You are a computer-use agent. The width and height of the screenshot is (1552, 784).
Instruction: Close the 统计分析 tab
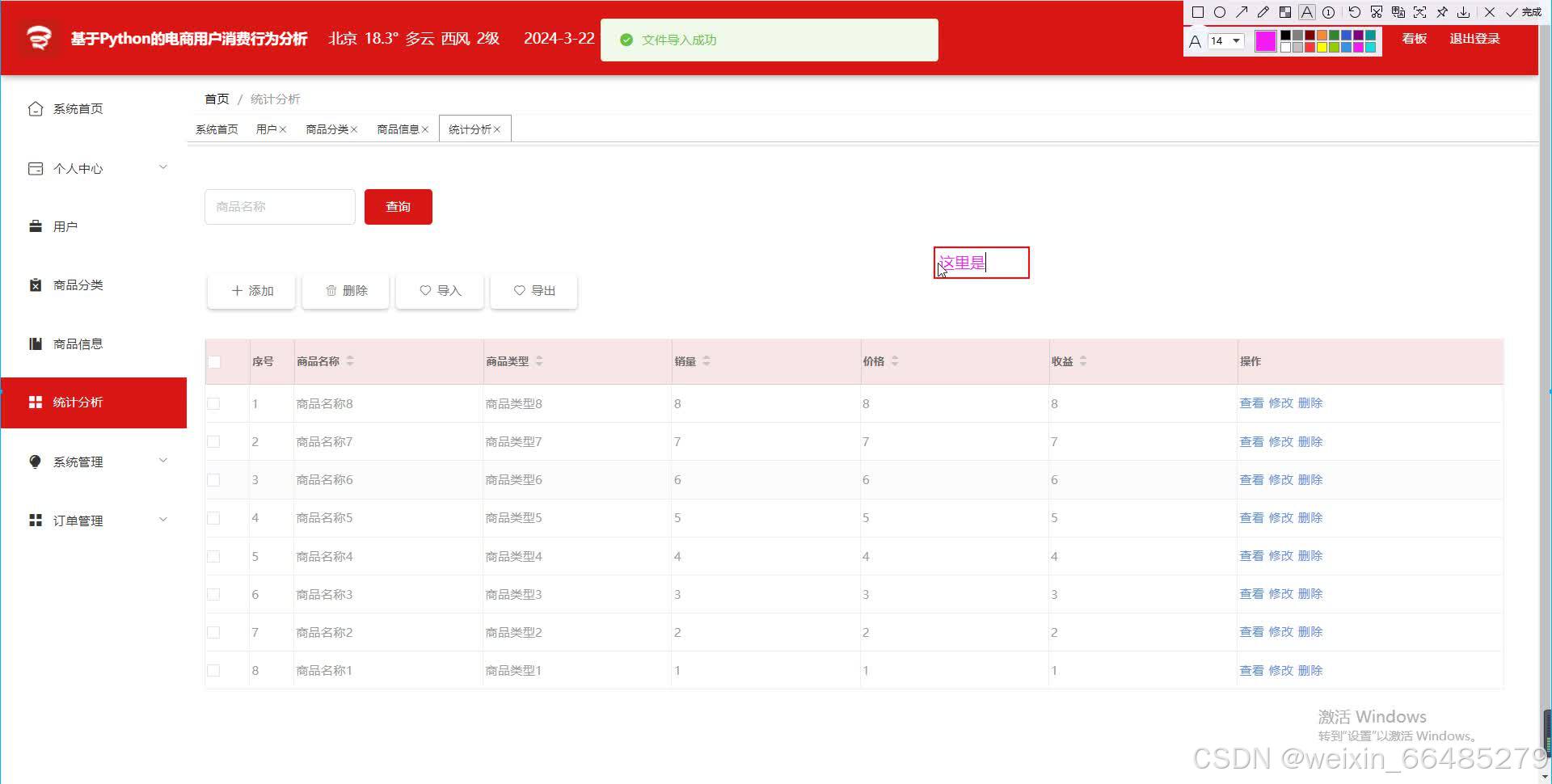[x=497, y=129]
